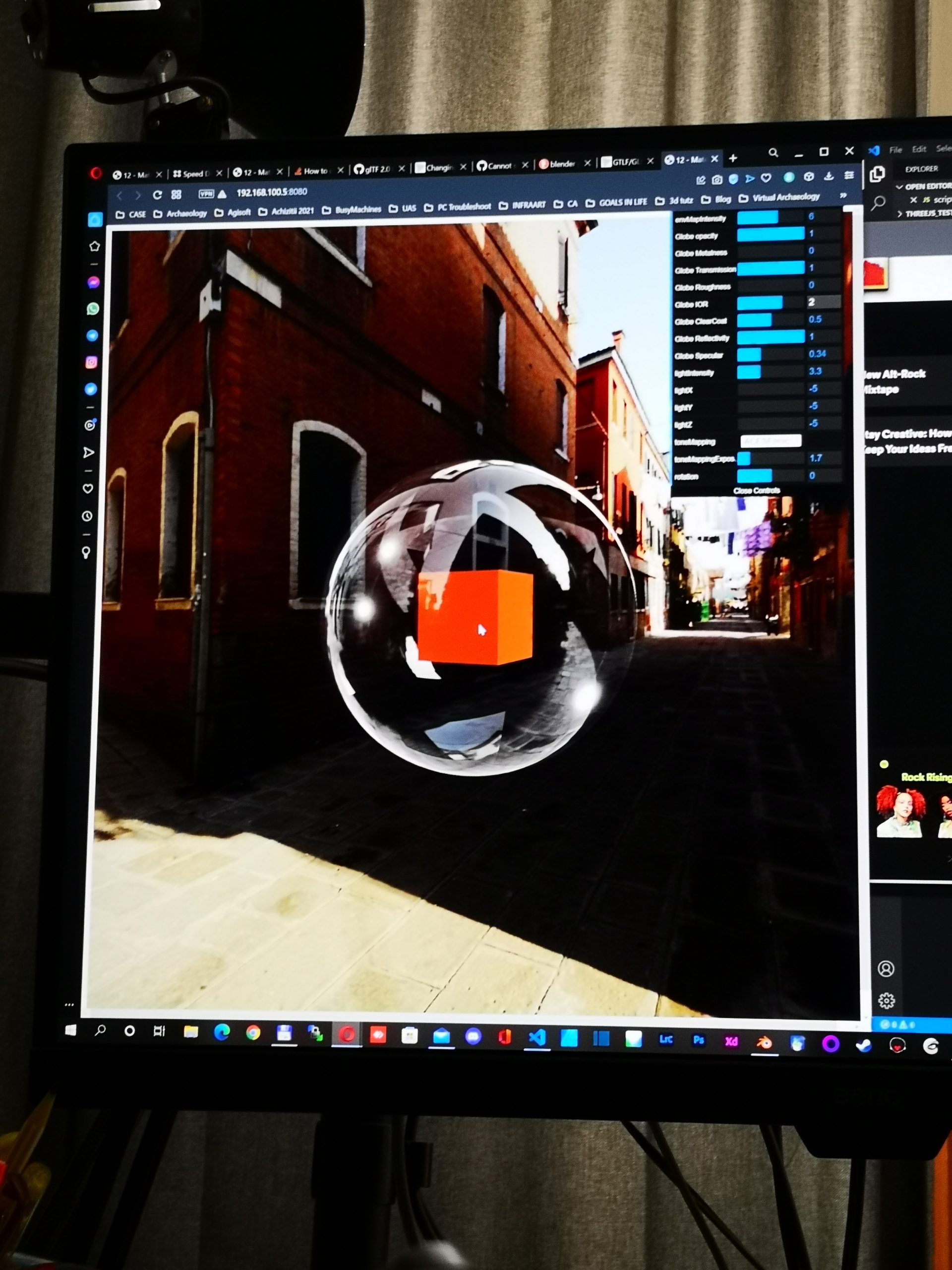Open WhatsApp in the Opera sidebar

pos(93,309)
